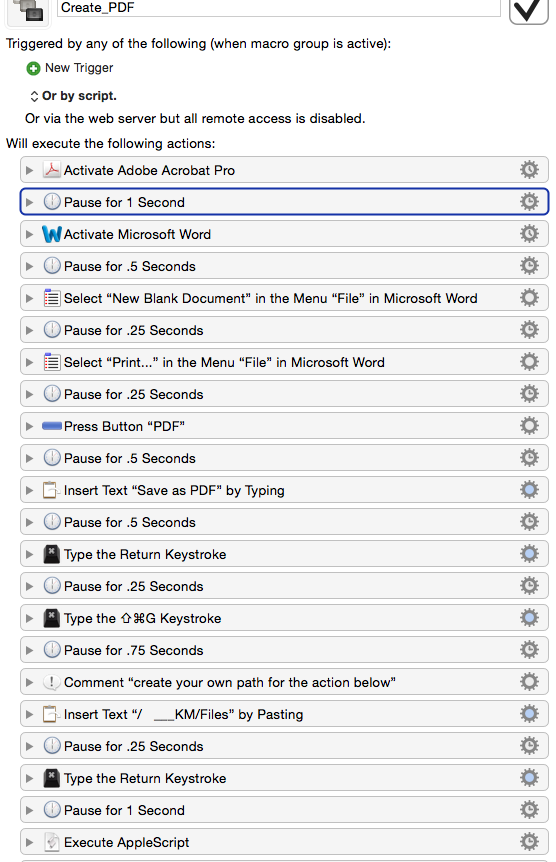Click the Microsoft Word icon in Activate action
Image resolution: width=556 pixels, height=862 pixels.
(52, 234)
